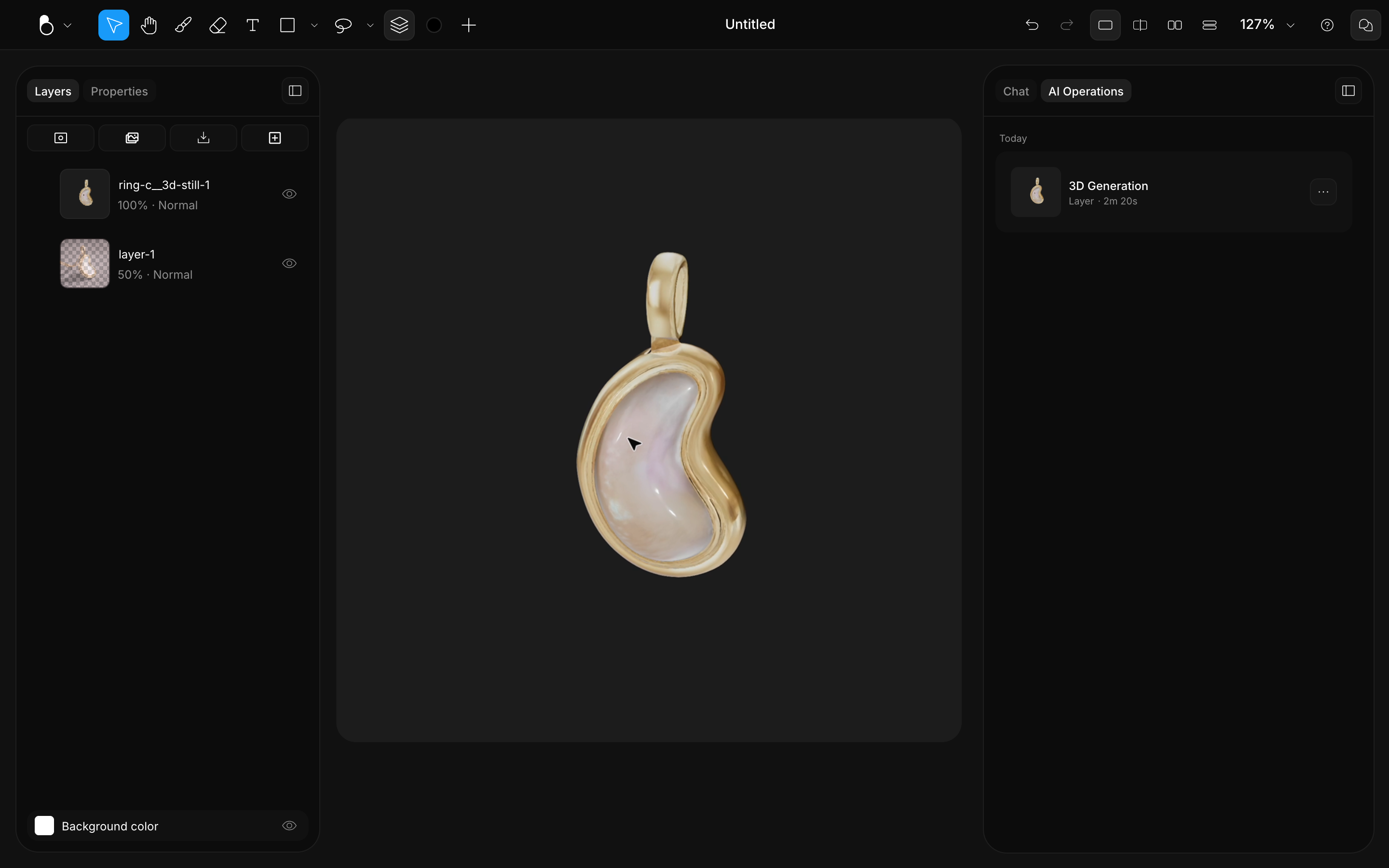Switch to single canvas view layout

tap(1105, 25)
